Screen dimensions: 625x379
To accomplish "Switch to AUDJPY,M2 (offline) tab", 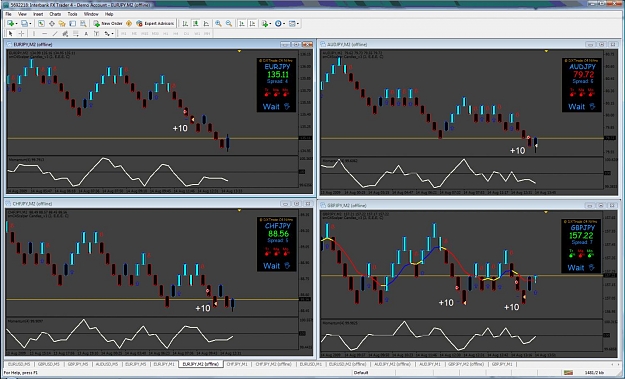I will click(393, 364).
